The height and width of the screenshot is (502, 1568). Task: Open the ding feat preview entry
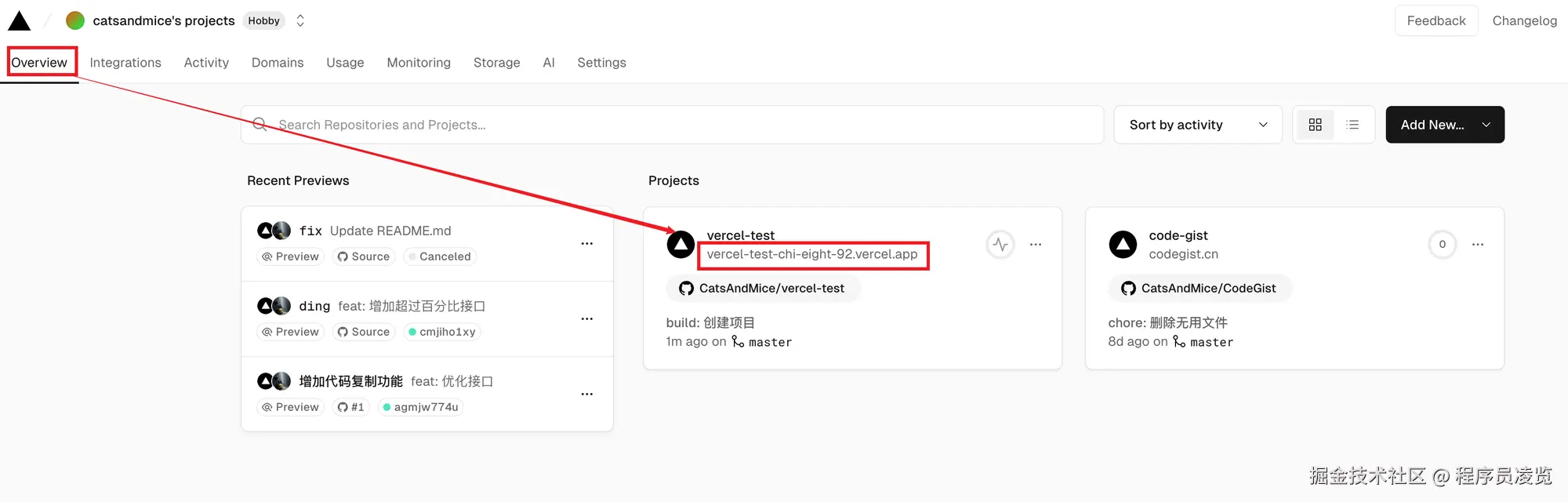point(392,306)
